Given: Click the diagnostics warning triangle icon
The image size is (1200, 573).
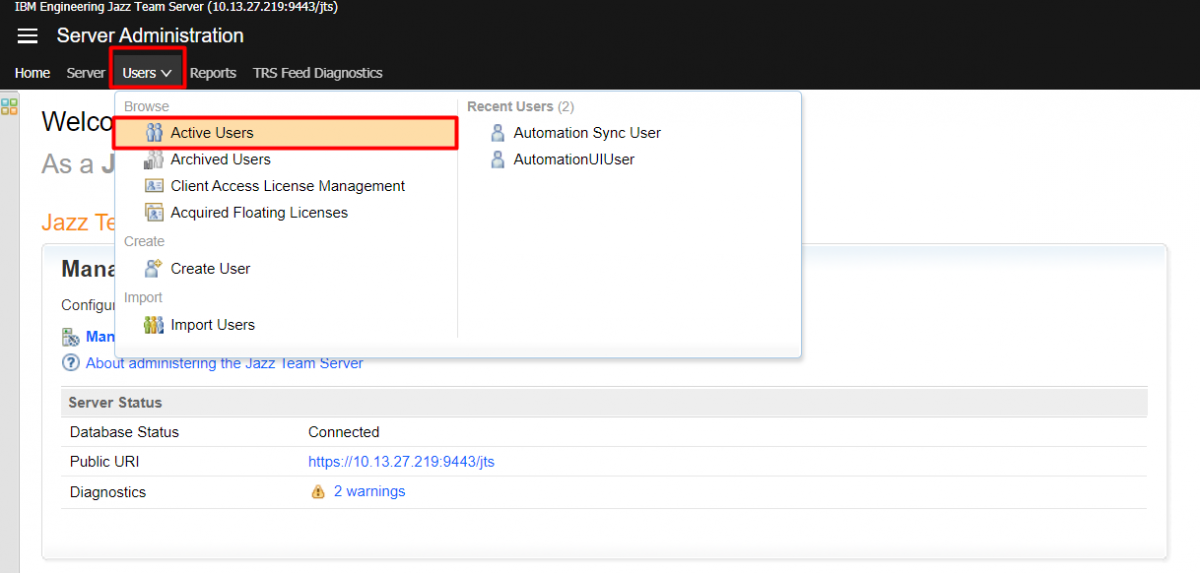Looking at the screenshot, I should pyautogui.click(x=318, y=492).
